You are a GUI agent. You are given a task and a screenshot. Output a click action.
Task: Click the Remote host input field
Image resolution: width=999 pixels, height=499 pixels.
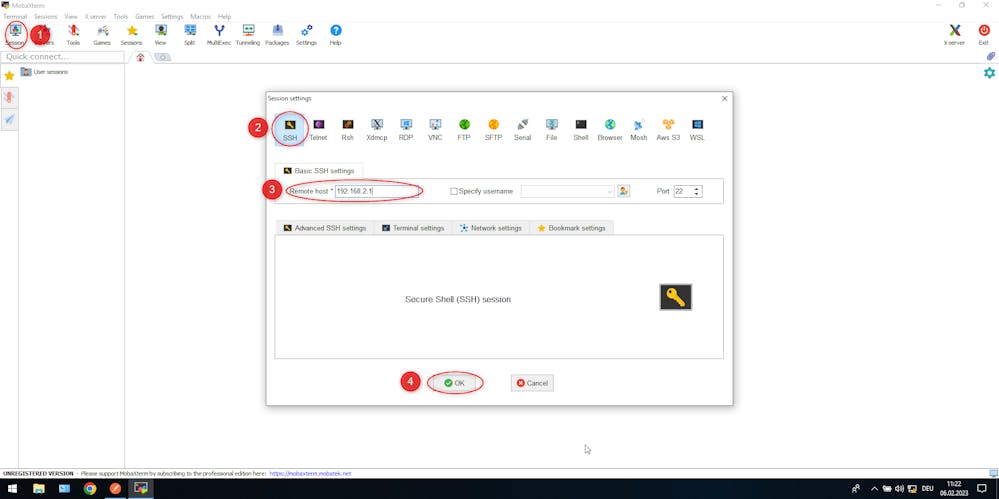click(x=377, y=191)
